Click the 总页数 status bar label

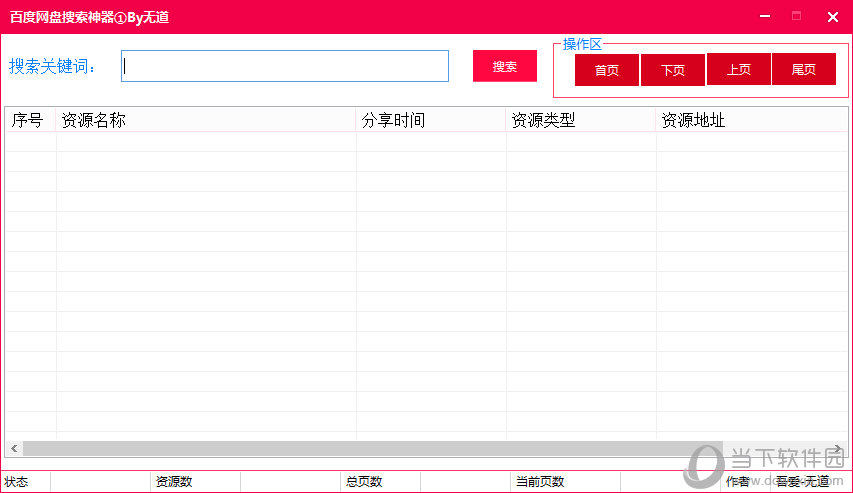[x=364, y=482]
